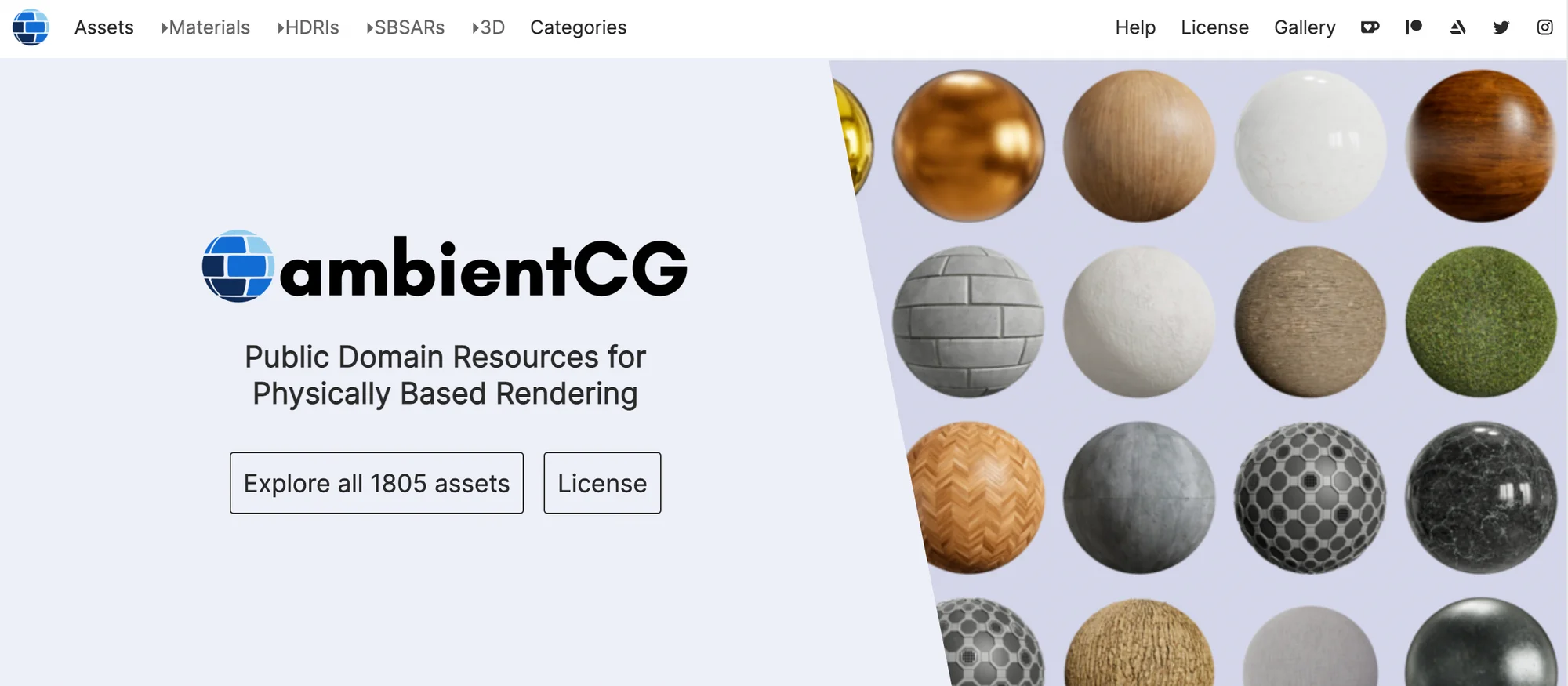Open the Instagram icon link

pos(1544,27)
